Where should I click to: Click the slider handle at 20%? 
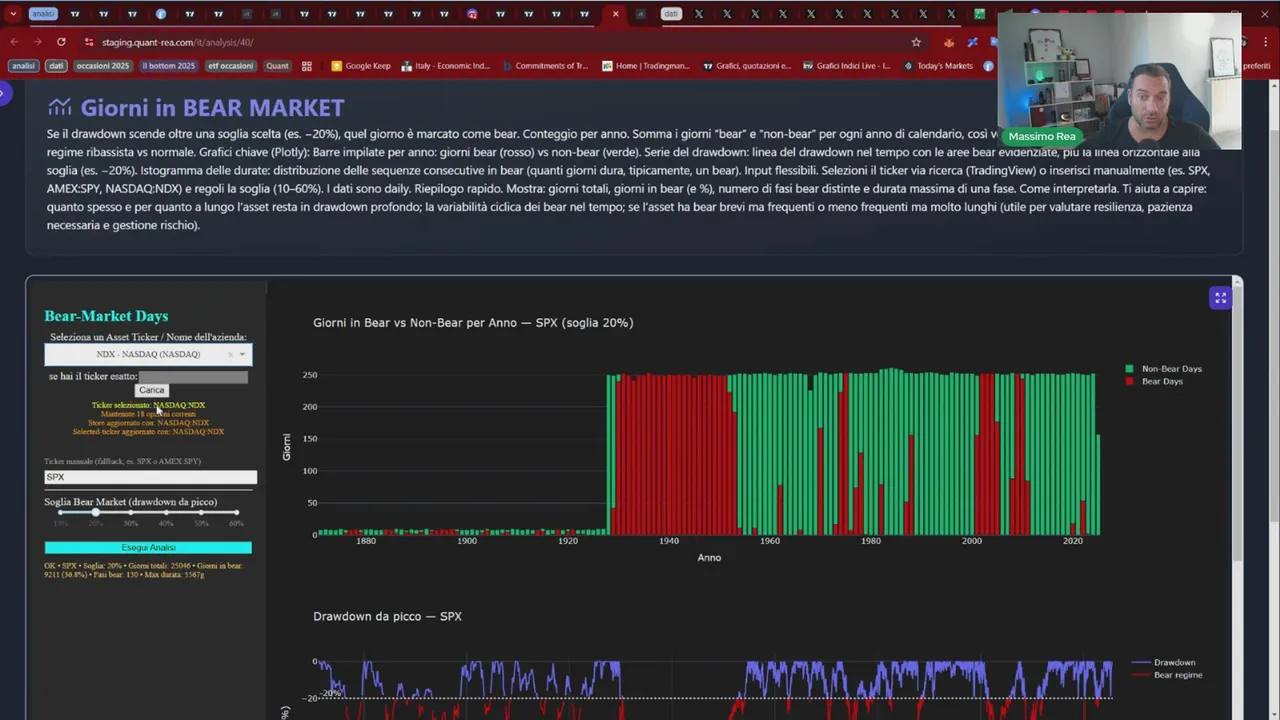coord(96,513)
